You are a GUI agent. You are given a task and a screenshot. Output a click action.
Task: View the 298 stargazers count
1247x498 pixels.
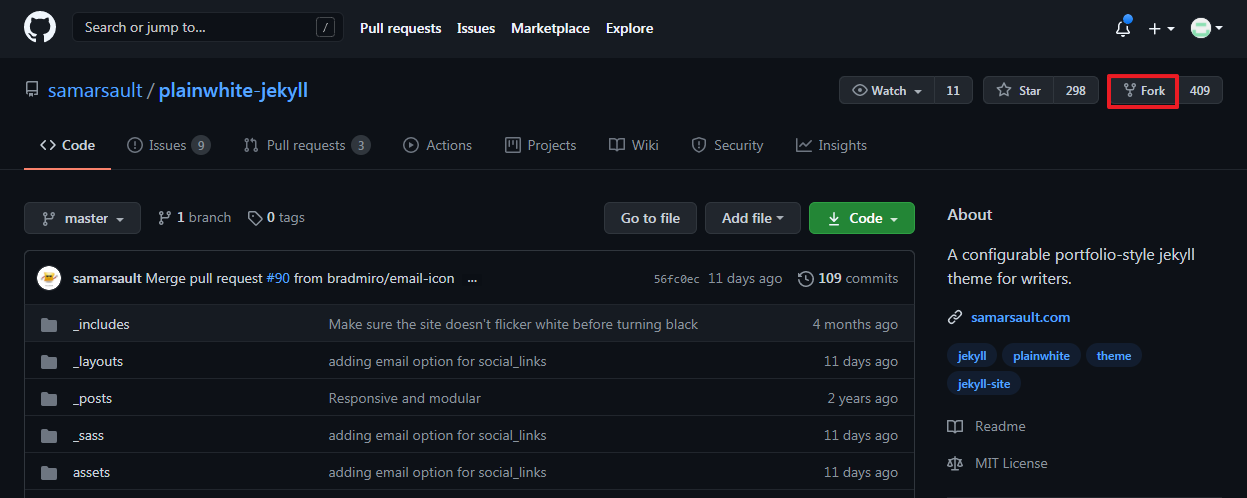1075,90
